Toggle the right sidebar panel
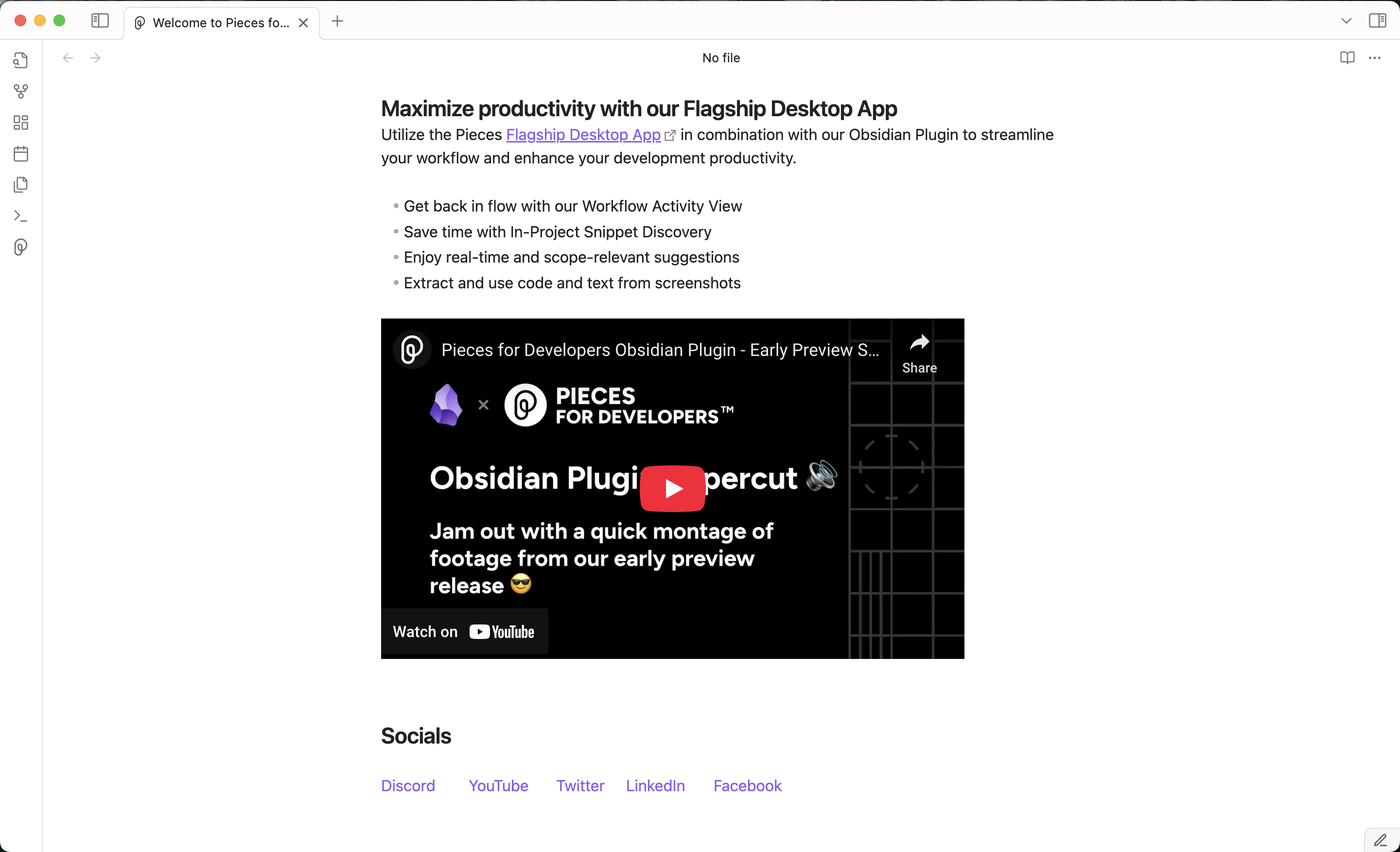1400x852 pixels. [1377, 21]
